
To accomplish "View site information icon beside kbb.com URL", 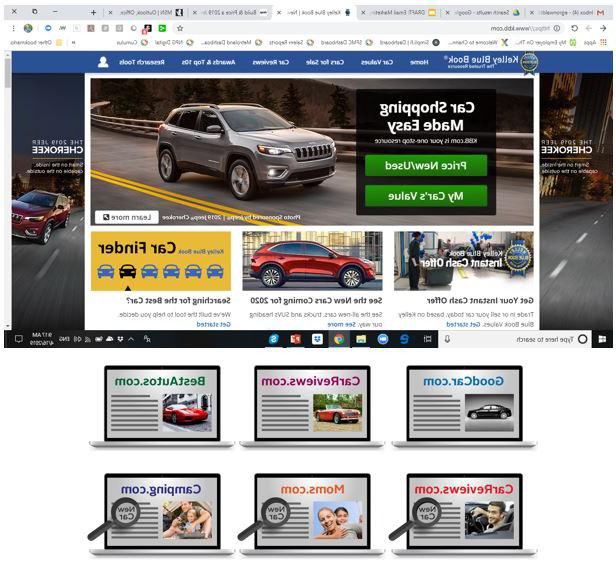I will pyautogui.click(x=557, y=28).
